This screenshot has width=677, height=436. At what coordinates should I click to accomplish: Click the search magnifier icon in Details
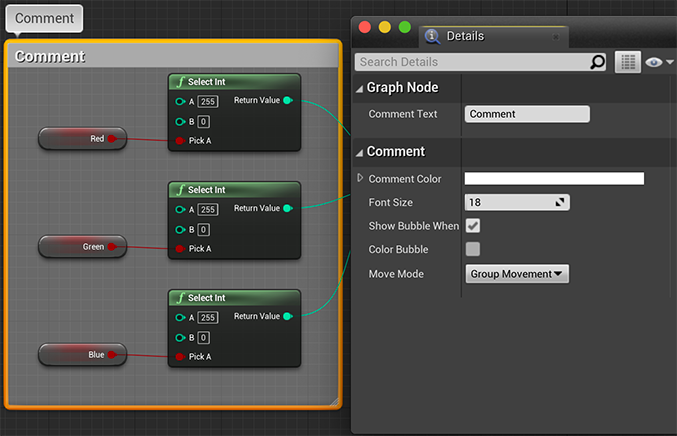point(597,62)
